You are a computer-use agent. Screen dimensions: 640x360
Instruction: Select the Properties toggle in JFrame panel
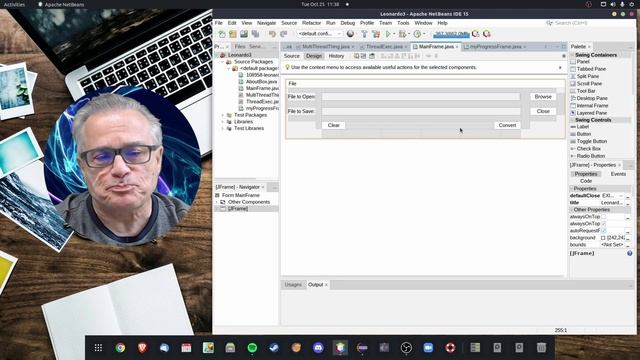(586, 174)
